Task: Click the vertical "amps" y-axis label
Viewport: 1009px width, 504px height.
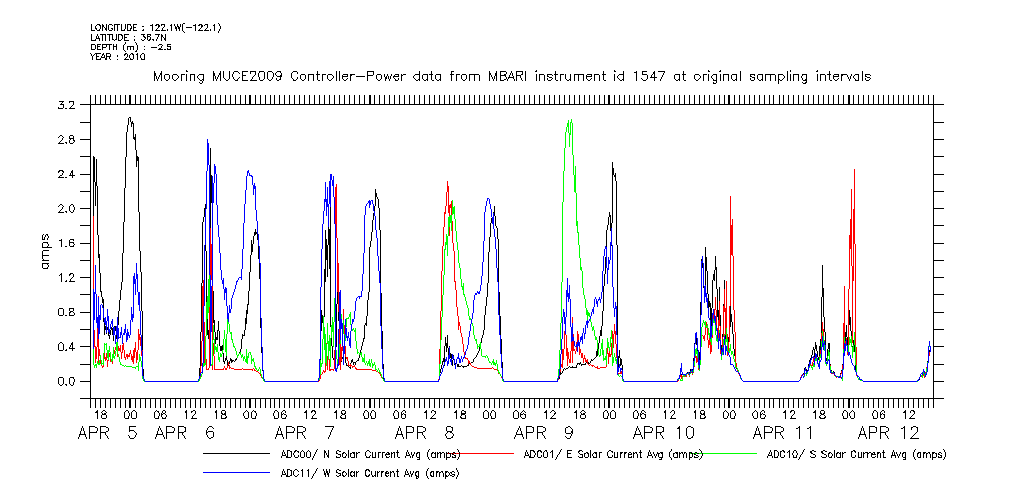Action: 44,243
